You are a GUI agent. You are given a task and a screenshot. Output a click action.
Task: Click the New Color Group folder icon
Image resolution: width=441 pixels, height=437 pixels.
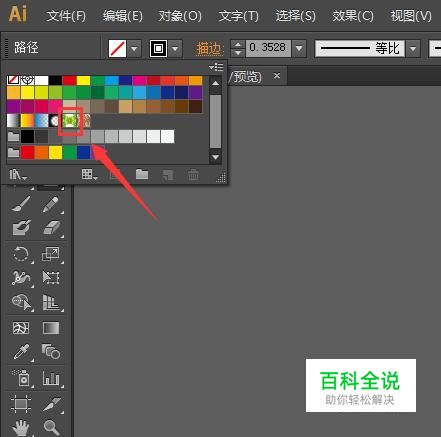[x=142, y=174]
